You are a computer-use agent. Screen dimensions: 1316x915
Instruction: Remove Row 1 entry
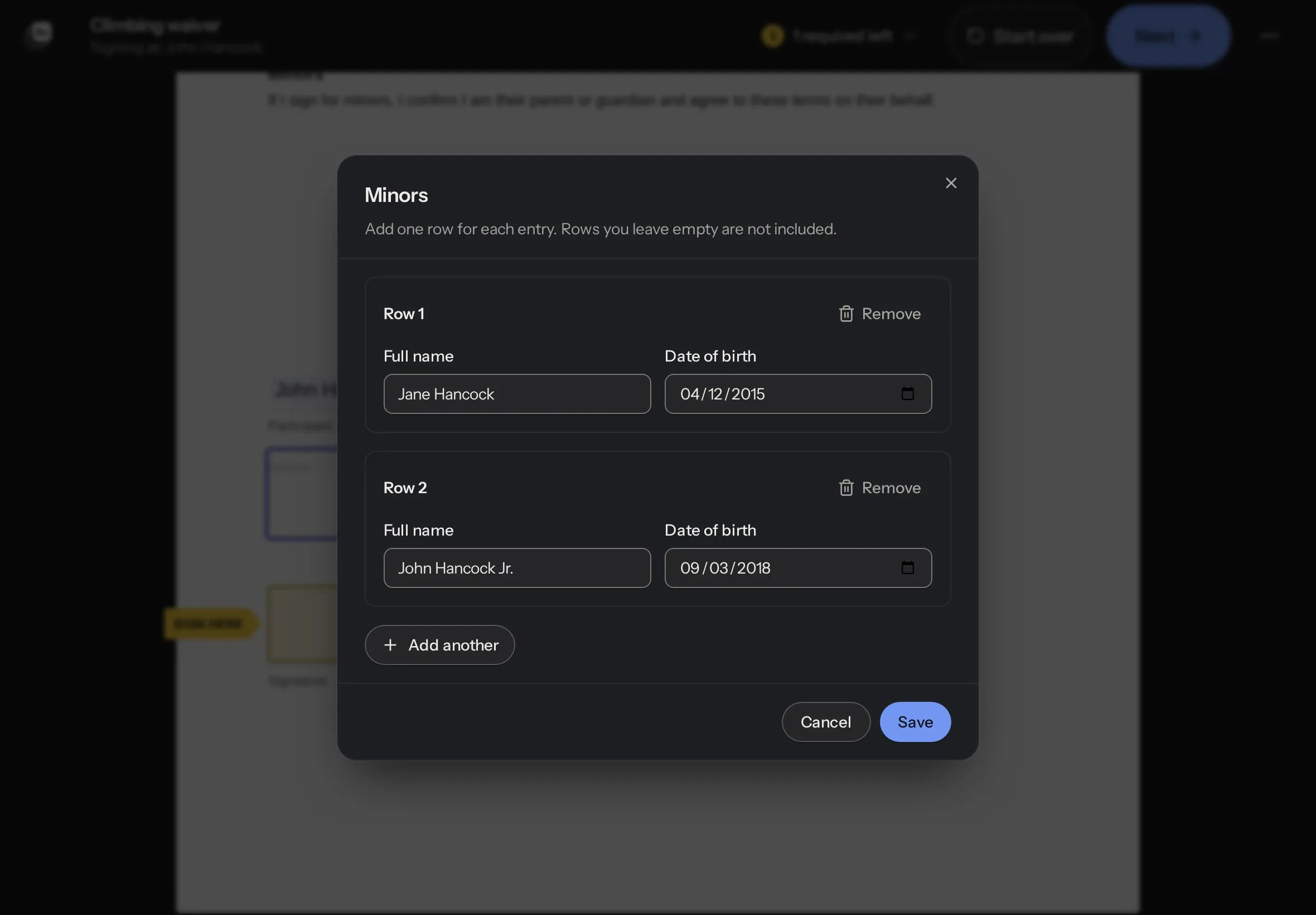[879, 314]
